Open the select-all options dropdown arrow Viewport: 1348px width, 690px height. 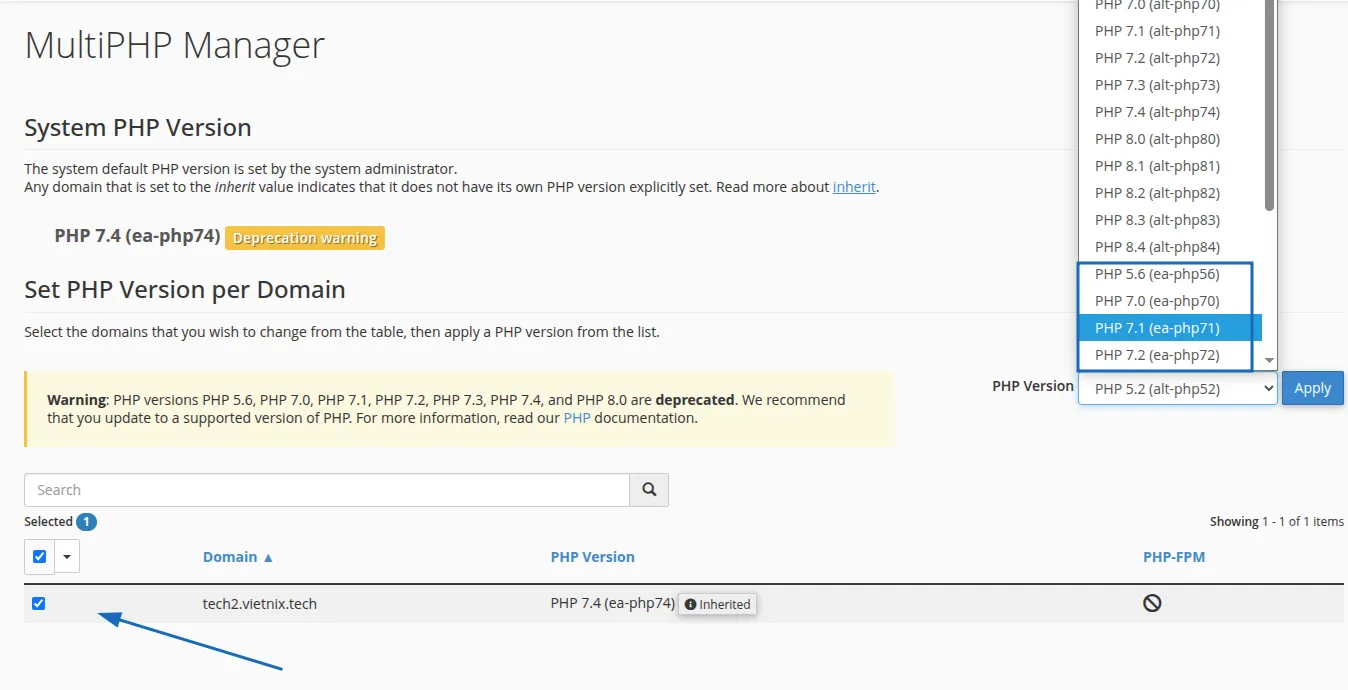pos(66,556)
